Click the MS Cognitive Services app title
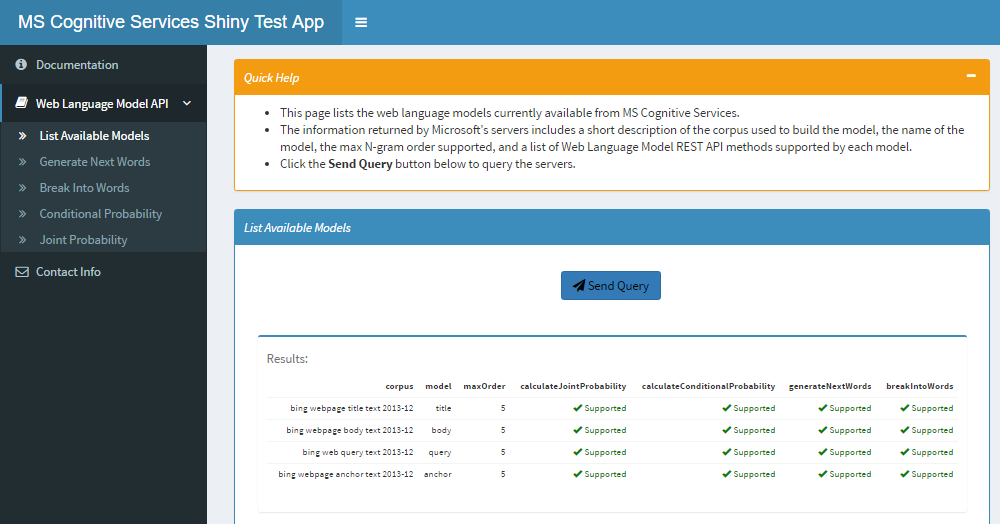The height and width of the screenshot is (524, 1000). tap(171, 22)
